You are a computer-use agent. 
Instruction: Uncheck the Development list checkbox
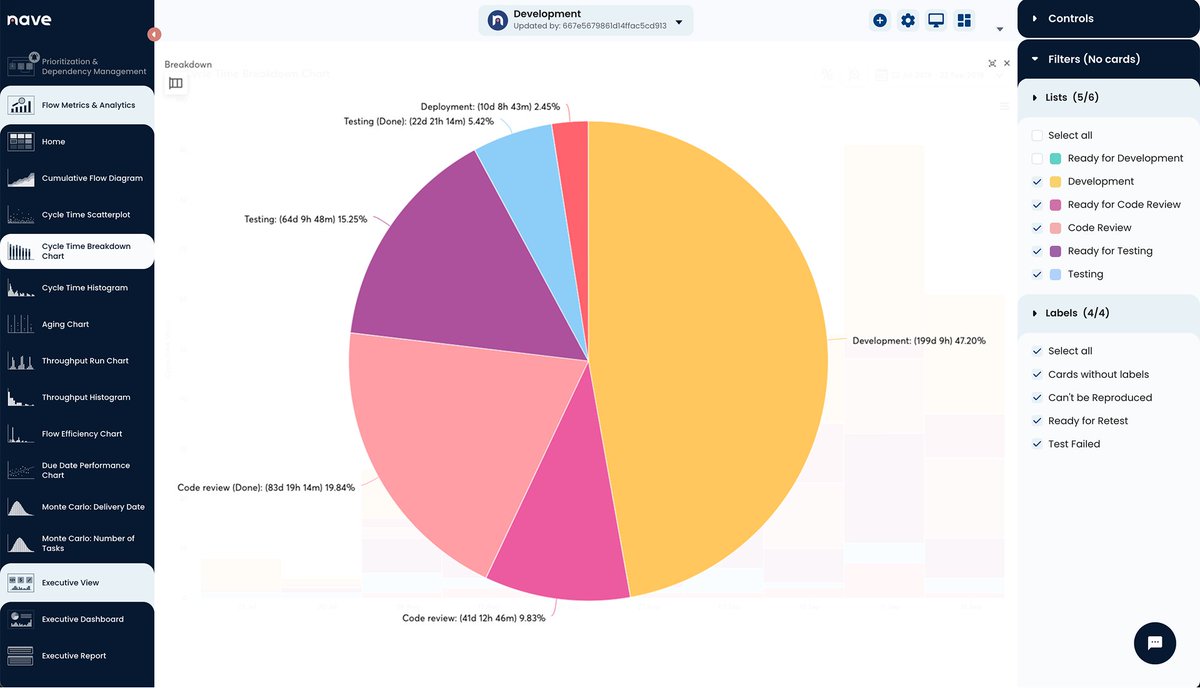(1037, 181)
